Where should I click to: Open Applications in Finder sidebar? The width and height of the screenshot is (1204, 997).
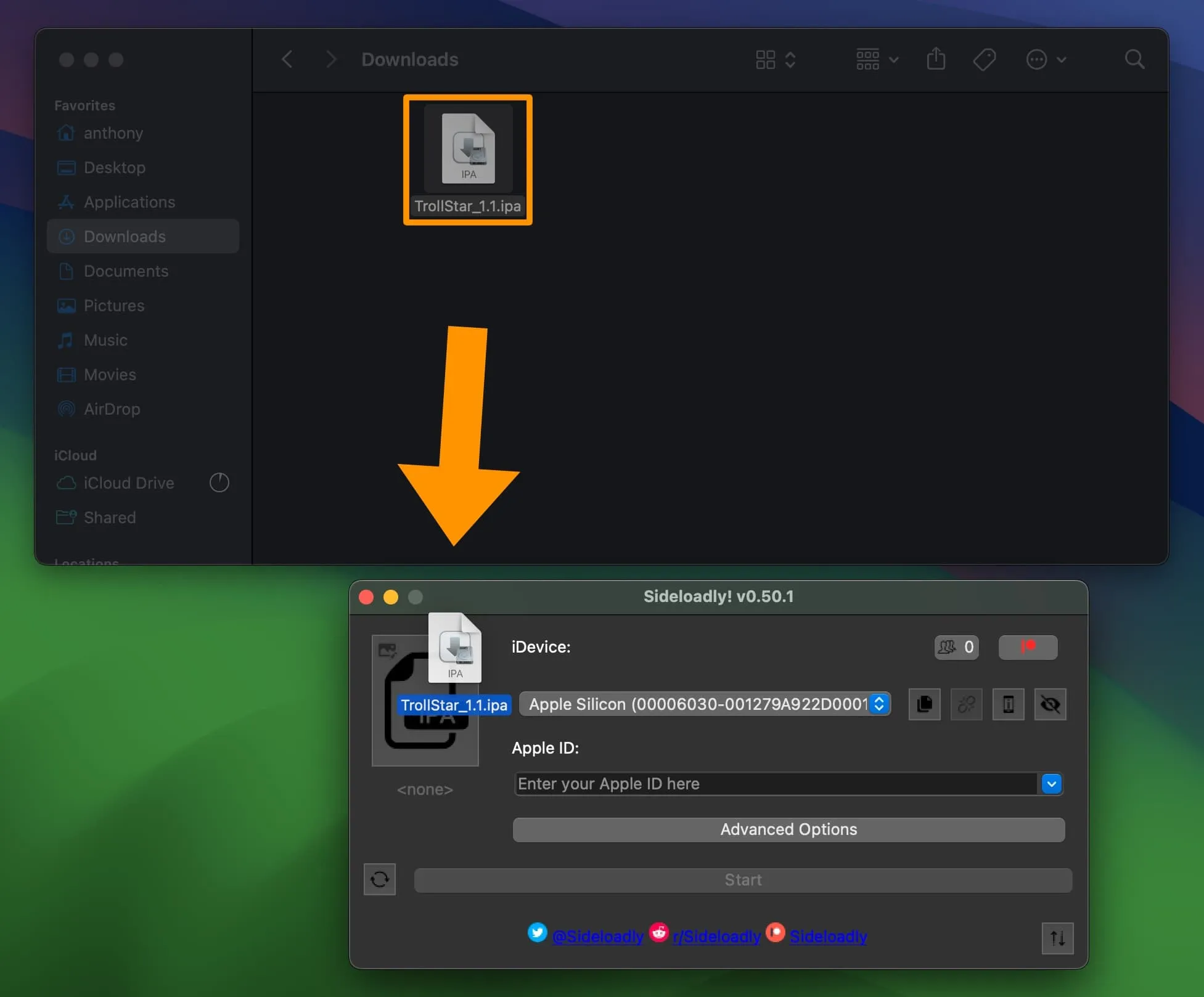click(143, 202)
